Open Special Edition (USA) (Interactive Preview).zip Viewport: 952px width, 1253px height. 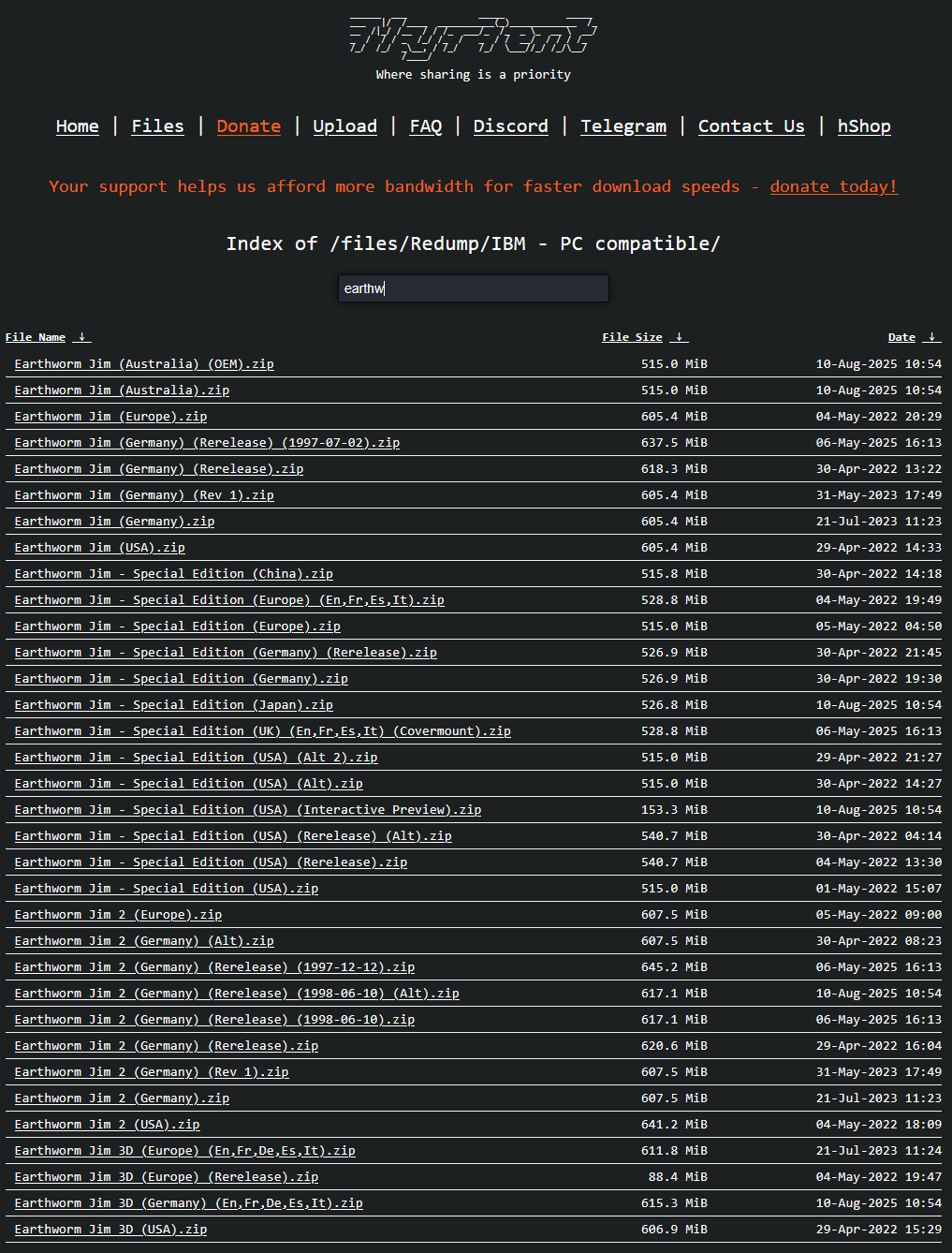(x=248, y=810)
